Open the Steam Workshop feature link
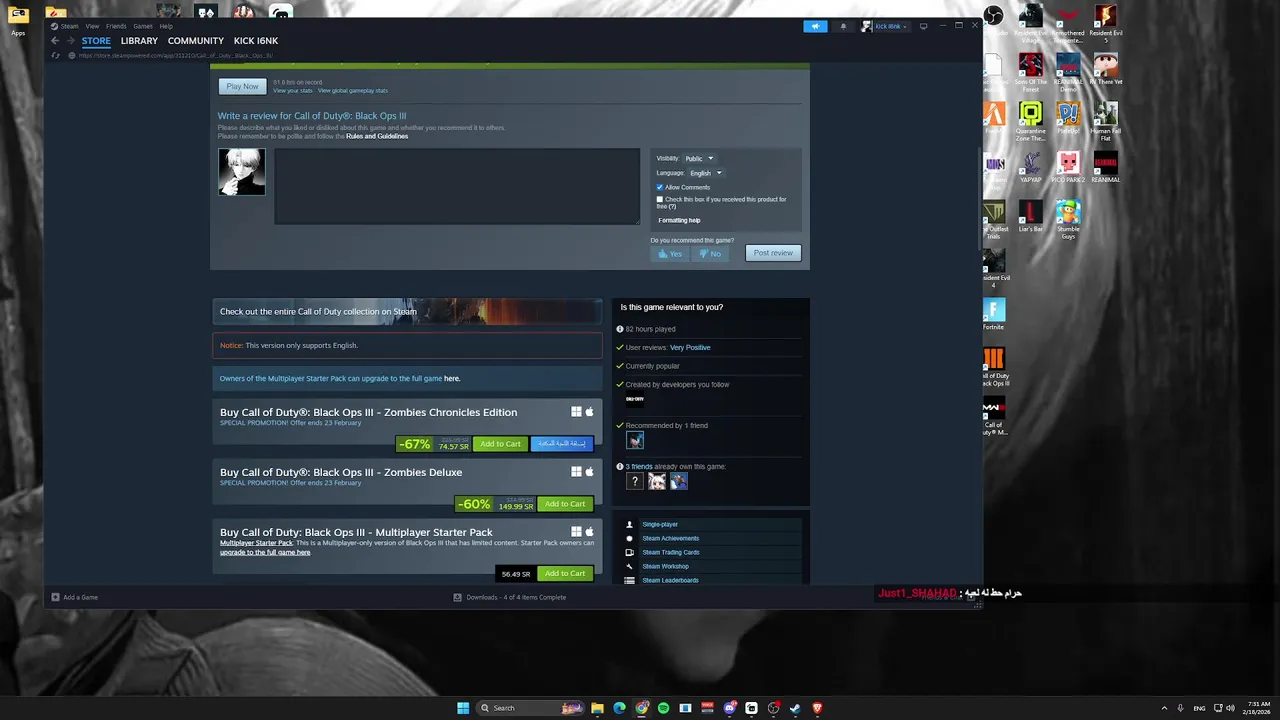The image size is (1280, 720). [666, 566]
